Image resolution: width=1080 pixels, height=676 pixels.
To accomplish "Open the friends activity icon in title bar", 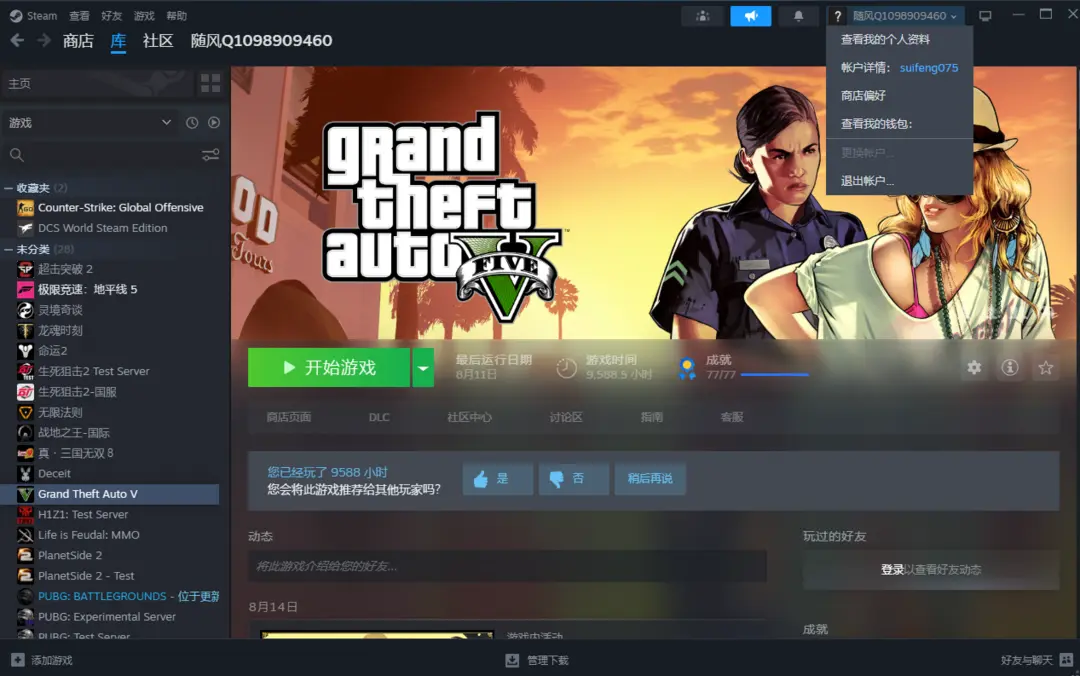I will (702, 16).
